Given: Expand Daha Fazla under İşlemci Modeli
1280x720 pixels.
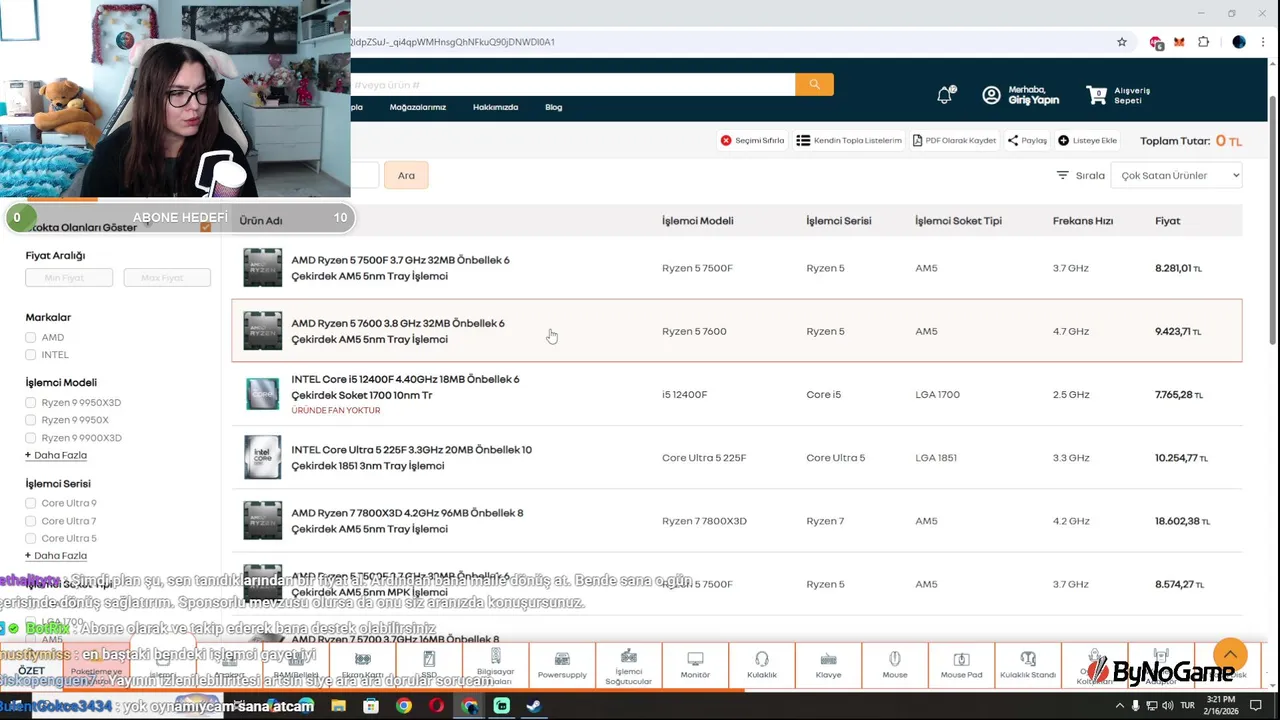Looking at the screenshot, I should (56, 455).
